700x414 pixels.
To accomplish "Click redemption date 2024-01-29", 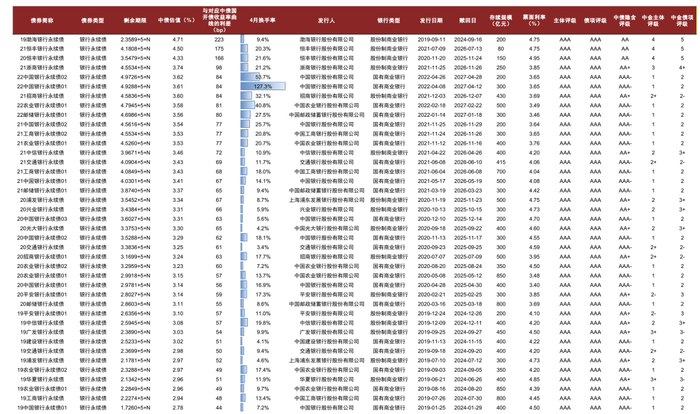I will click(x=468, y=407).
